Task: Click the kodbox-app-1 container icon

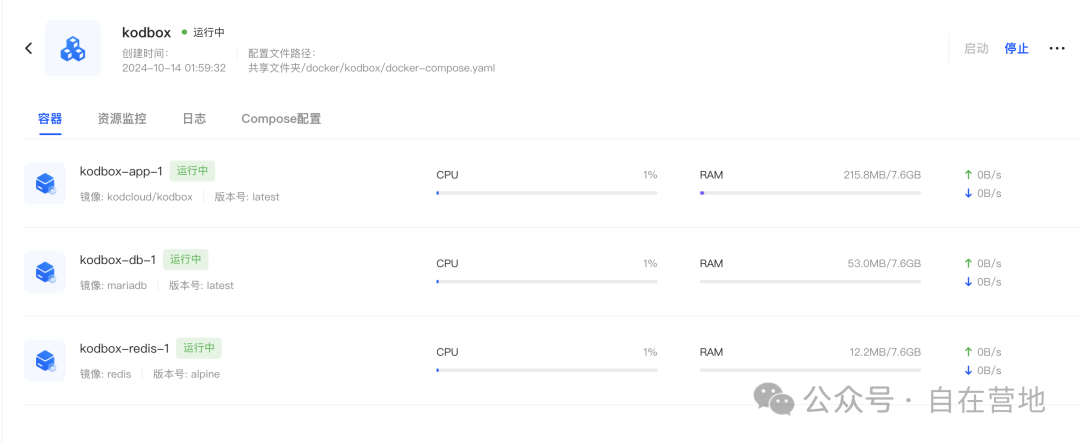Action: click(45, 184)
